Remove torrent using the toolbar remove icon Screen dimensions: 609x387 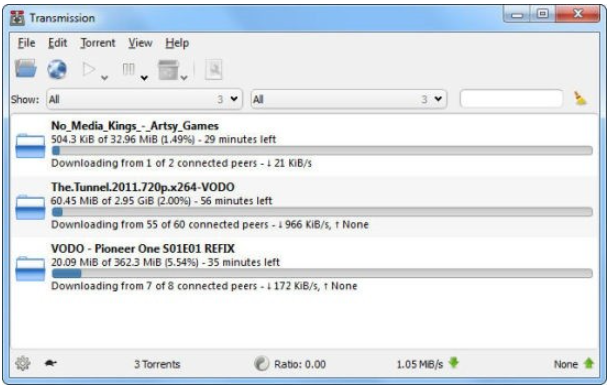point(168,70)
